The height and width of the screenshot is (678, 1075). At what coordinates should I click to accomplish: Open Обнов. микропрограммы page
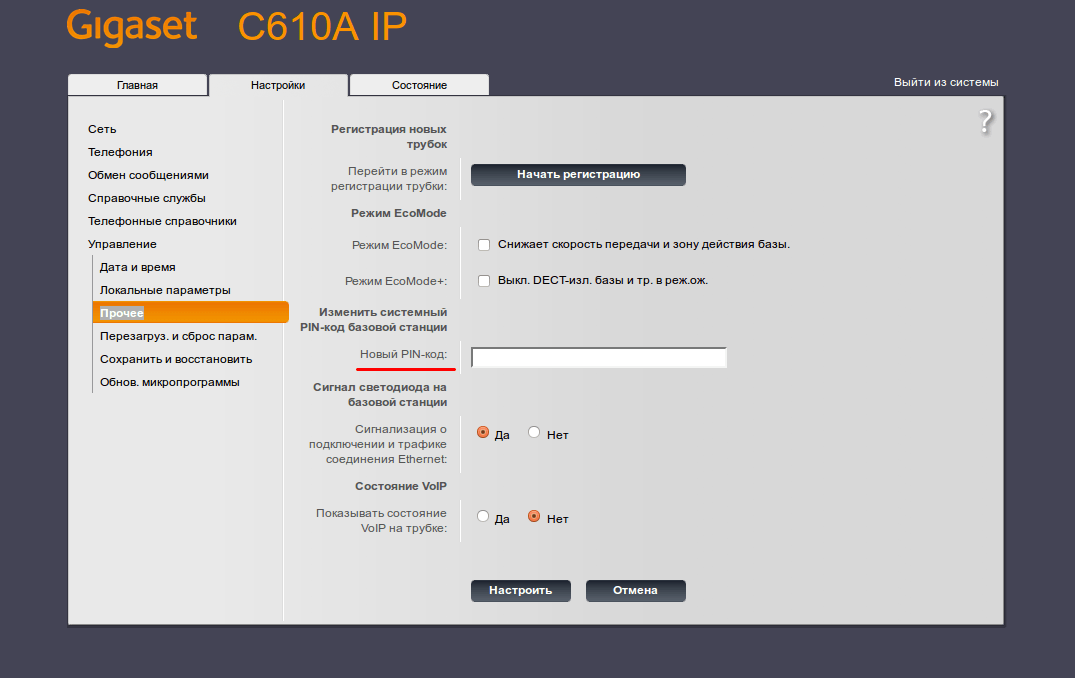tap(169, 383)
